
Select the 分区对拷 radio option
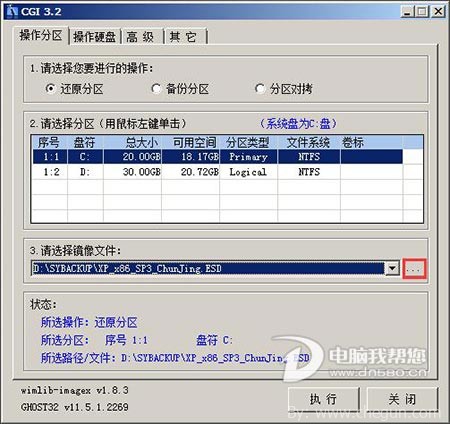pos(284,89)
